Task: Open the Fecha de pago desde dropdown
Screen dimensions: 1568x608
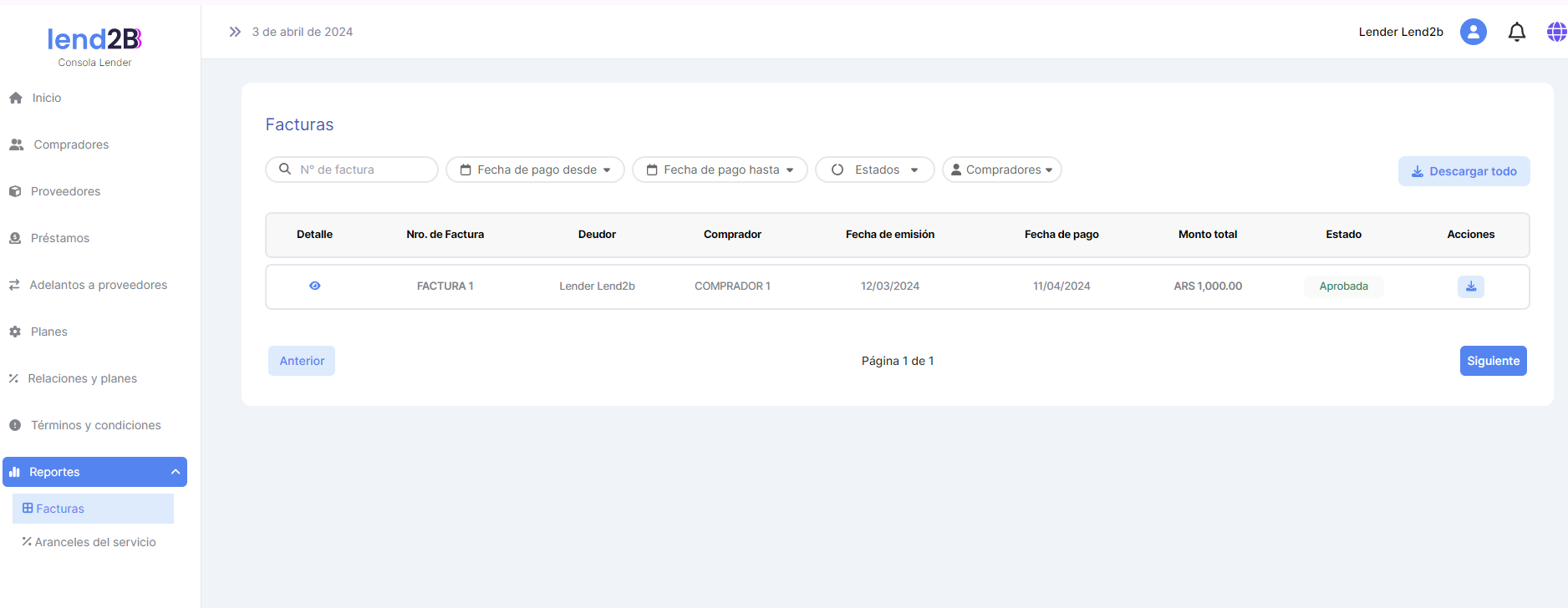Action: pos(535,170)
